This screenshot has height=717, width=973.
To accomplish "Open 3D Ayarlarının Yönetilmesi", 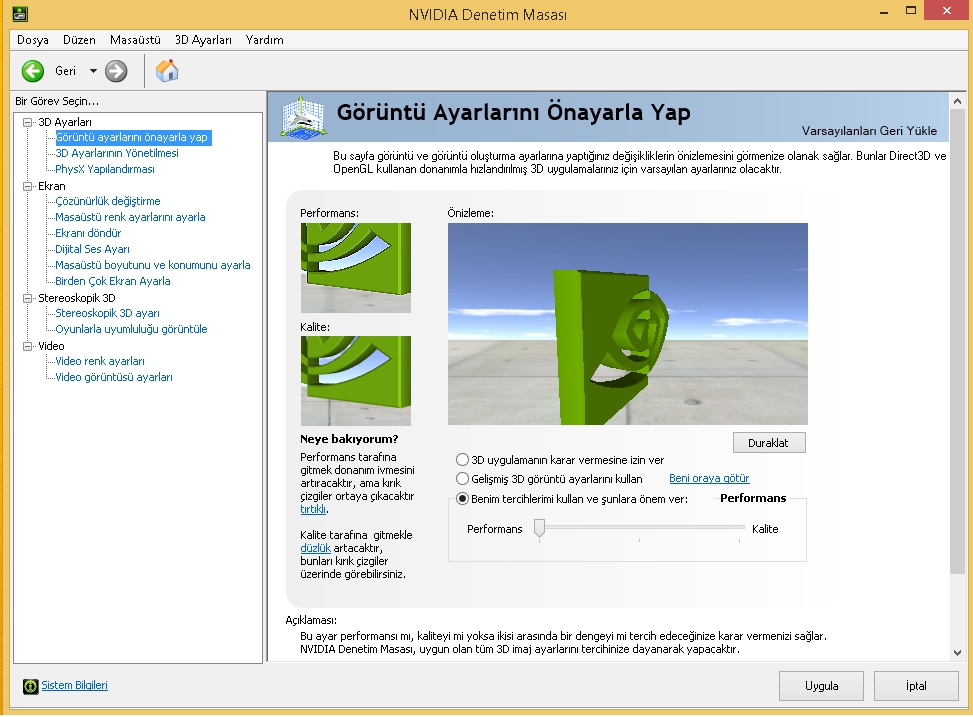I will tap(117, 153).
